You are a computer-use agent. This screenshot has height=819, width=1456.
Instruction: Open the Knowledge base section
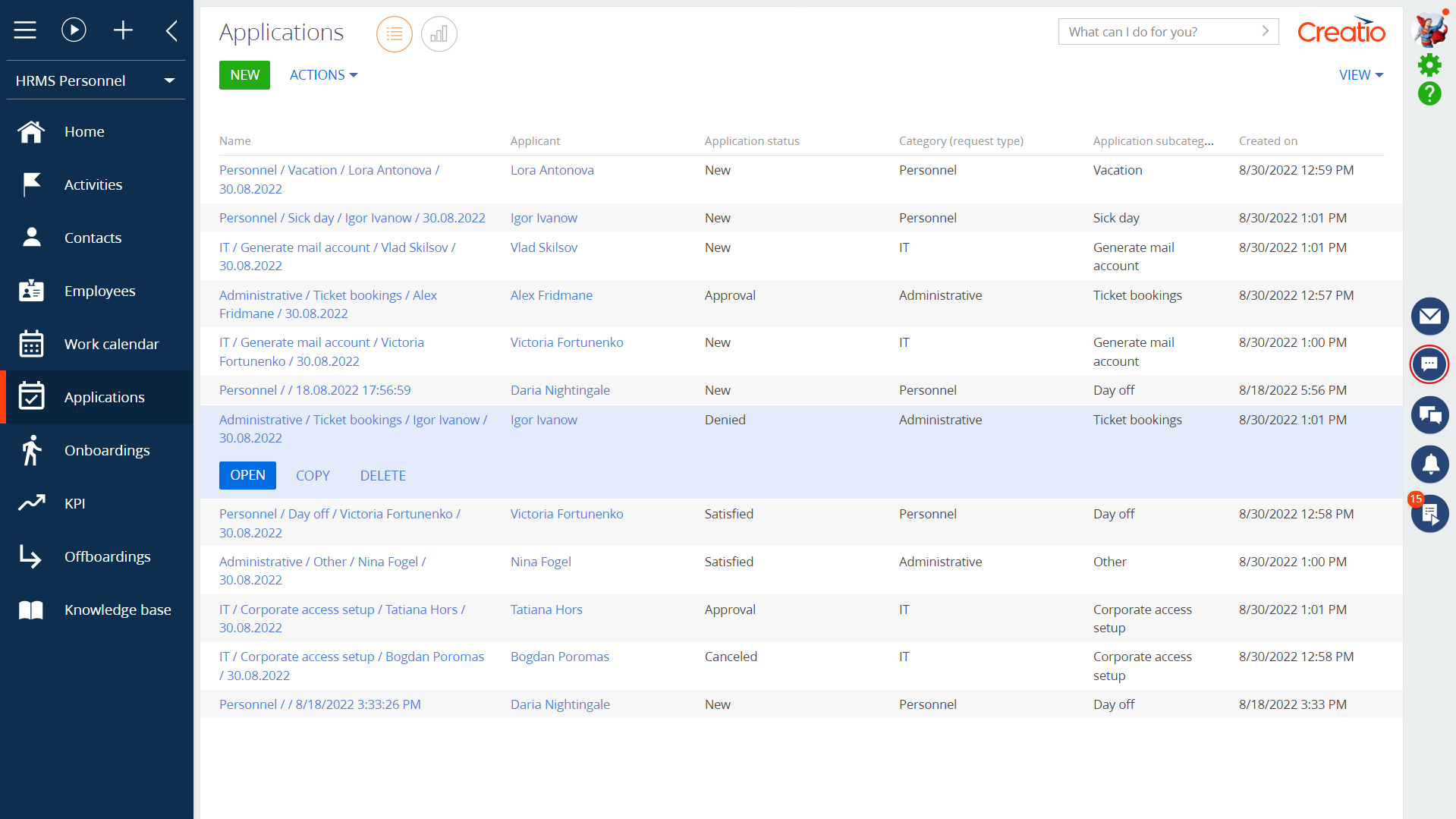point(117,610)
